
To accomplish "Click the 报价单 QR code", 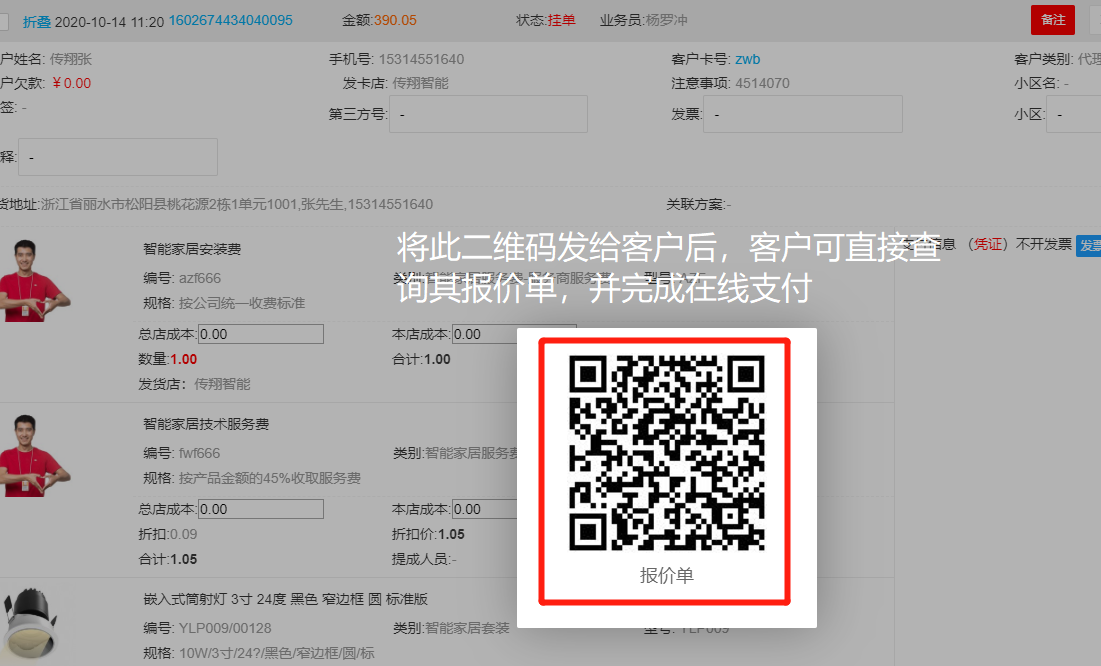I will (666, 453).
